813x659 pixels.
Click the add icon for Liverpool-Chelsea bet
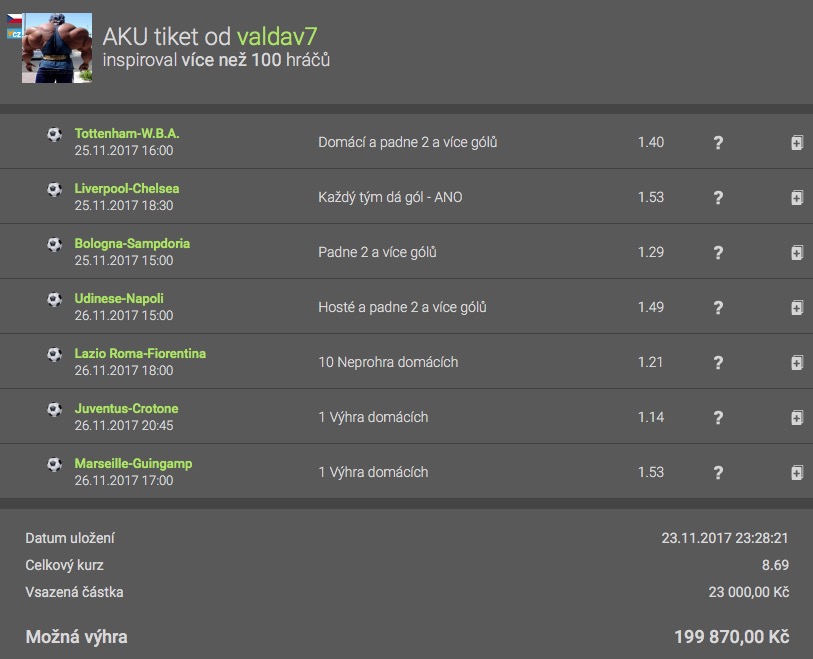click(x=797, y=198)
